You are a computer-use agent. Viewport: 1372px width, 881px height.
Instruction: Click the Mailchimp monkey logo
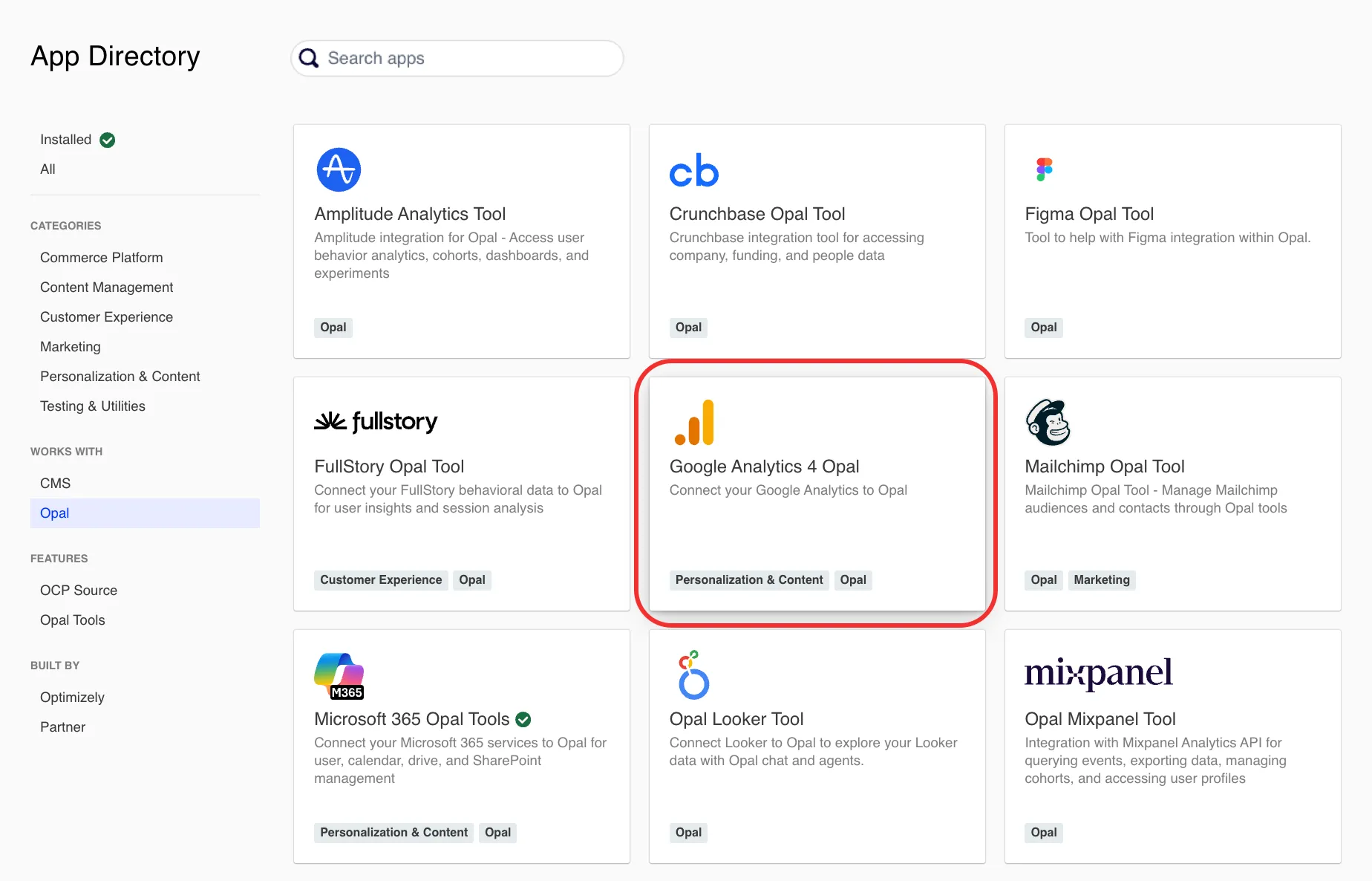1048,422
